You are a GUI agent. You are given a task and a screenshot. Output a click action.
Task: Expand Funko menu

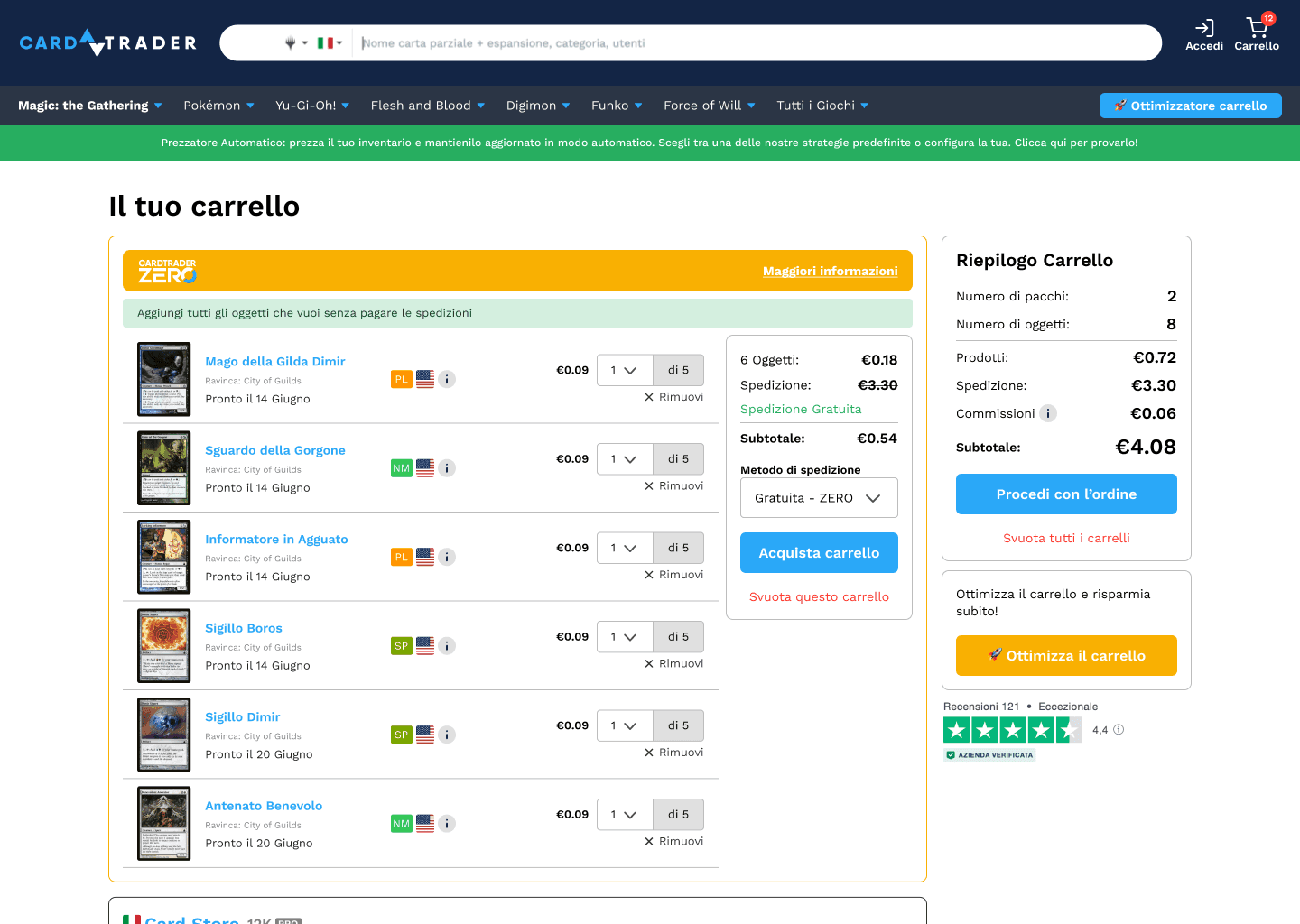(x=617, y=106)
